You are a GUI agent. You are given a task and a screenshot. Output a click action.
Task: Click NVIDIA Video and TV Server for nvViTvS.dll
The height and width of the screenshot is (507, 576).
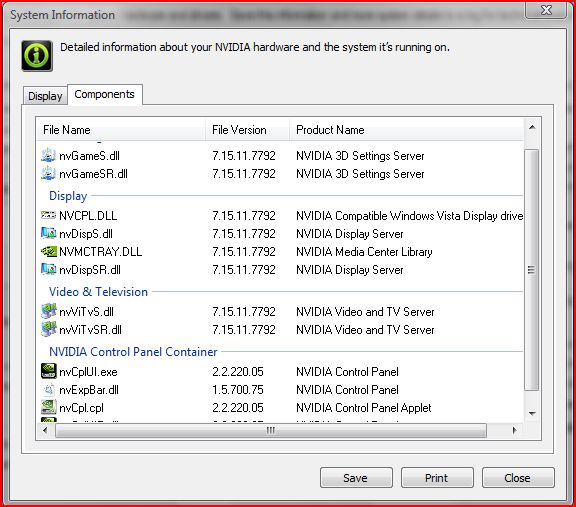pos(365,312)
